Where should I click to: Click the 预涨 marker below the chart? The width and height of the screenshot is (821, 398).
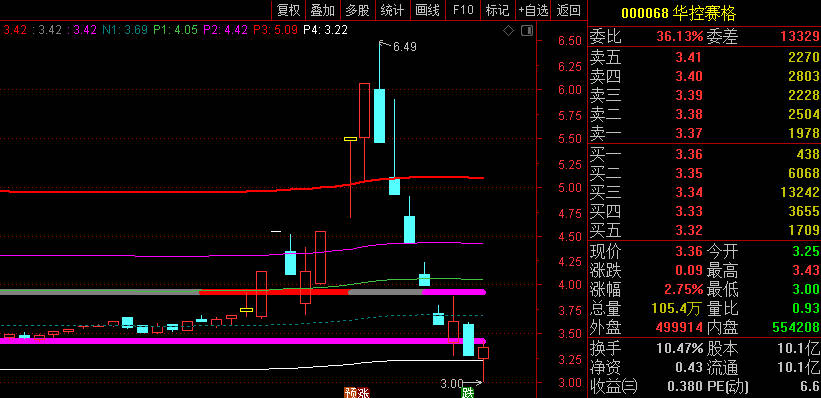[x=357, y=392]
